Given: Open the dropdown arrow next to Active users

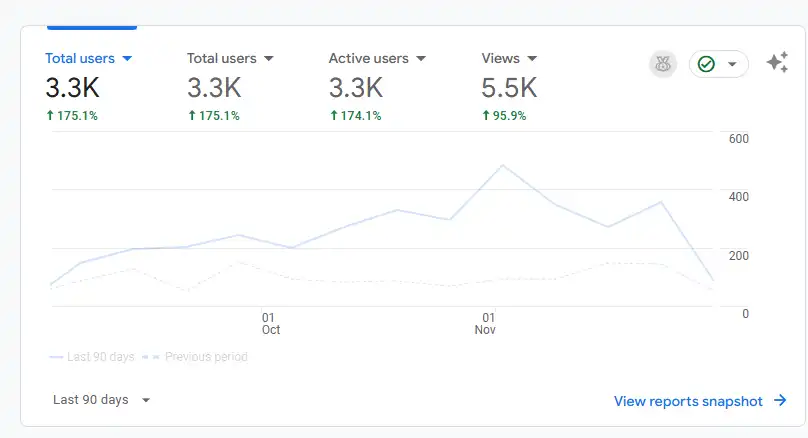Looking at the screenshot, I should pos(421,59).
